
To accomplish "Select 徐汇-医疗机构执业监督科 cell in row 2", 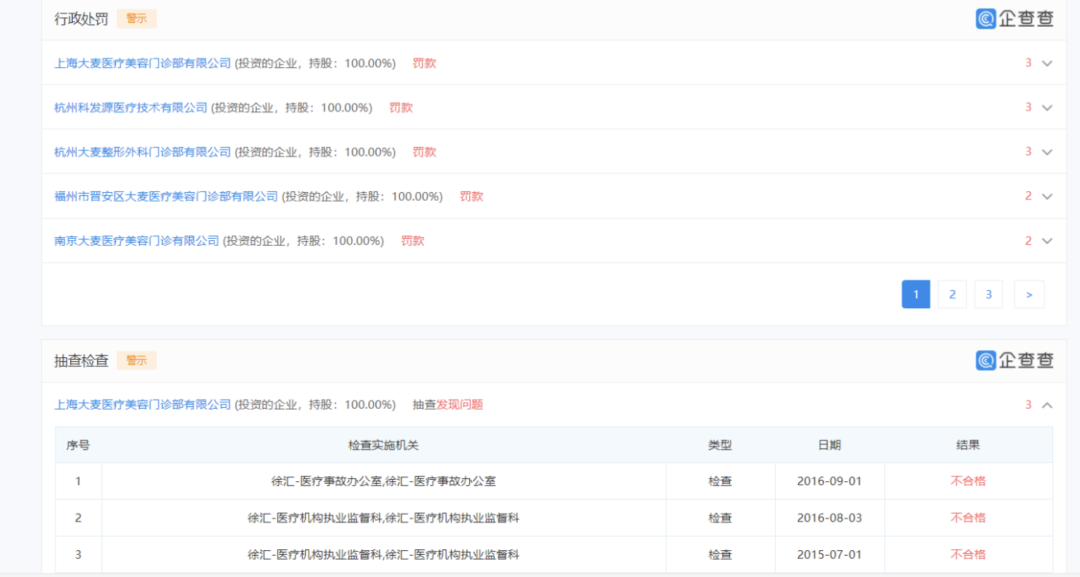I will tap(384, 518).
